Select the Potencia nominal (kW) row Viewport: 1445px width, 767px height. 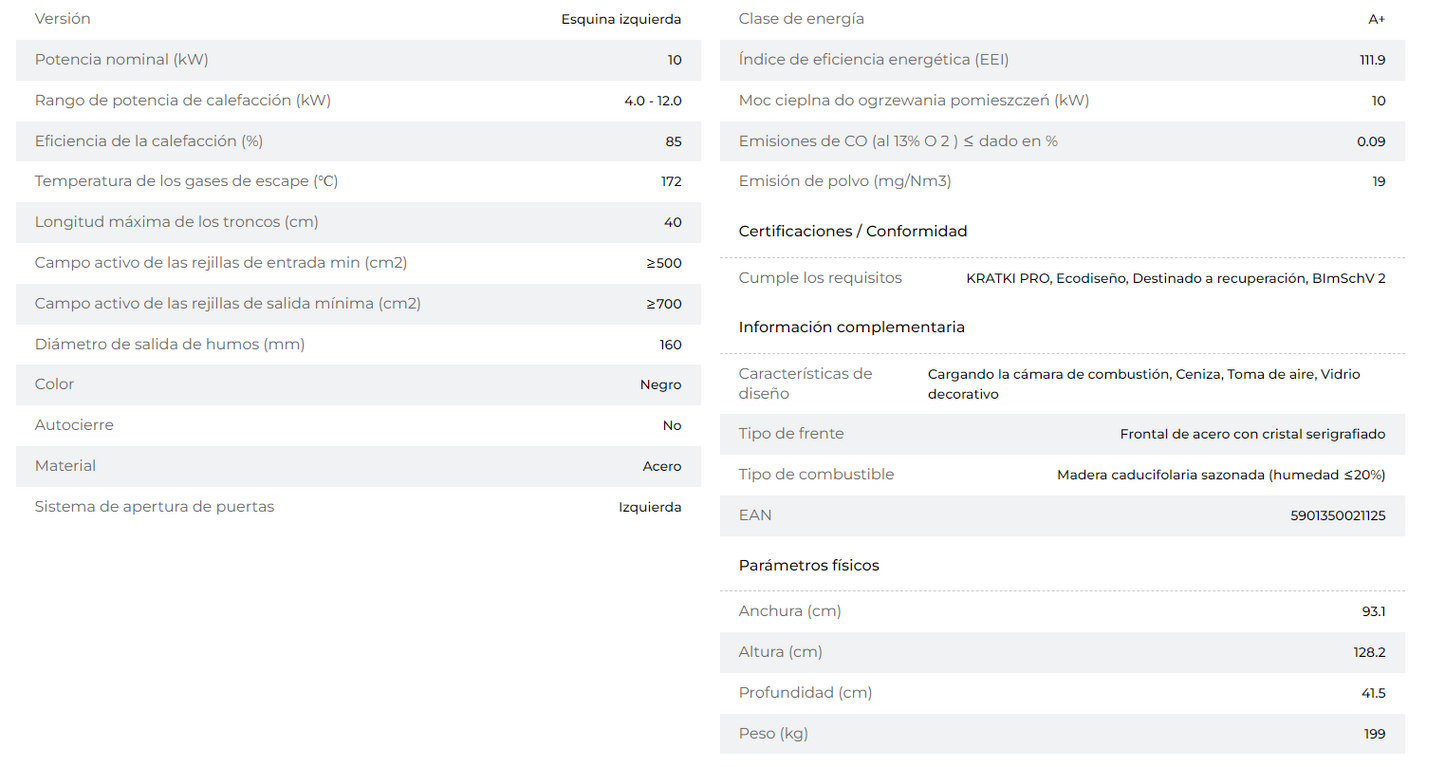[358, 60]
